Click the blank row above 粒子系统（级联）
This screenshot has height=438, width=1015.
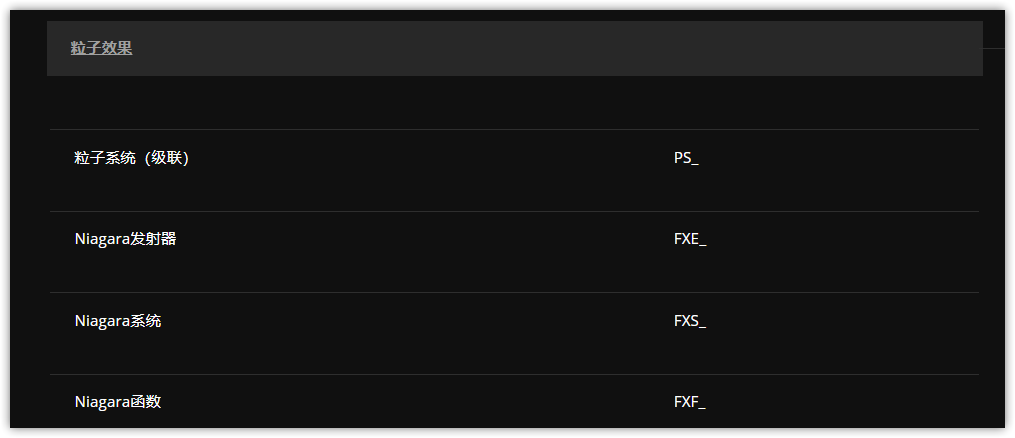515,103
